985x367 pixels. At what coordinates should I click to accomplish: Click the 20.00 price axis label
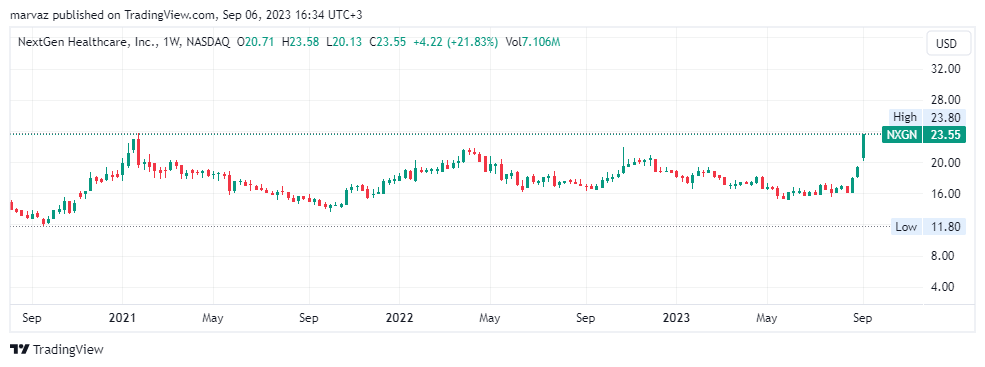click(945, 162)
